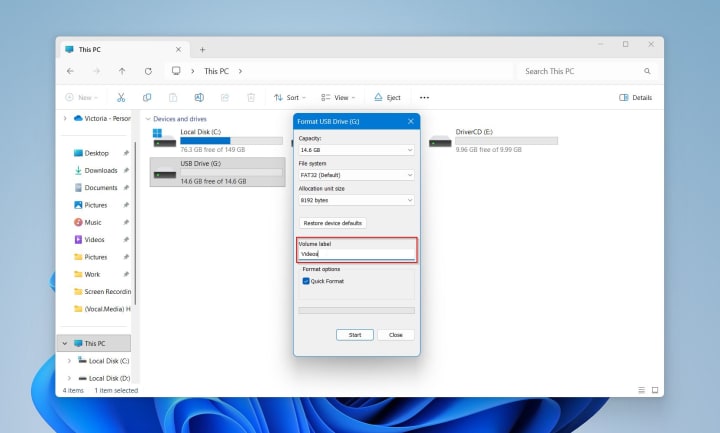Click the chevron after This PC breadcrumb

(x=240, y=71)
